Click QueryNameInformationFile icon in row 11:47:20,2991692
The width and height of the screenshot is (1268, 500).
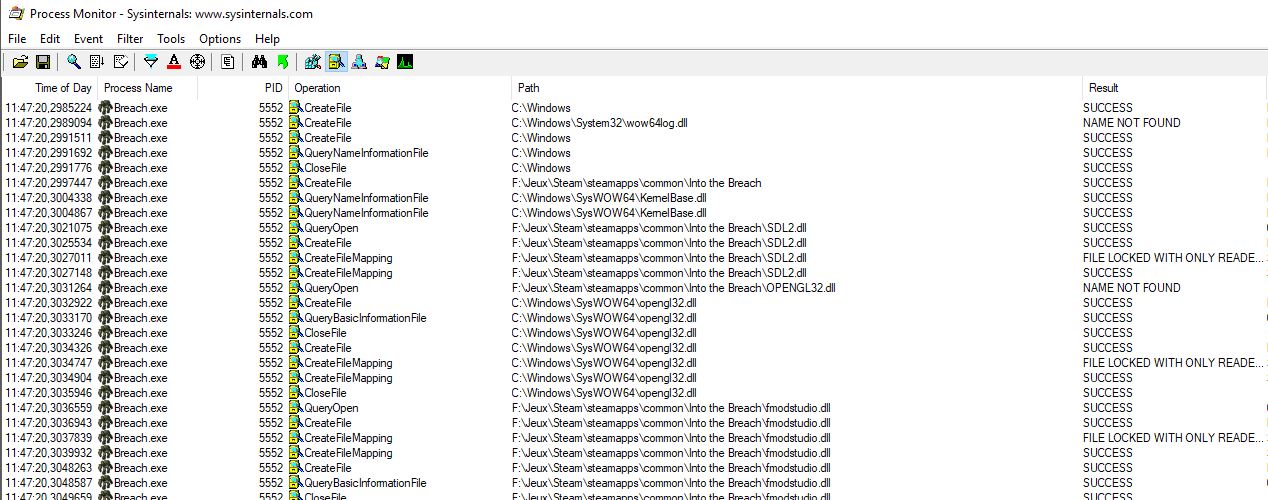[x=296, y=153]
